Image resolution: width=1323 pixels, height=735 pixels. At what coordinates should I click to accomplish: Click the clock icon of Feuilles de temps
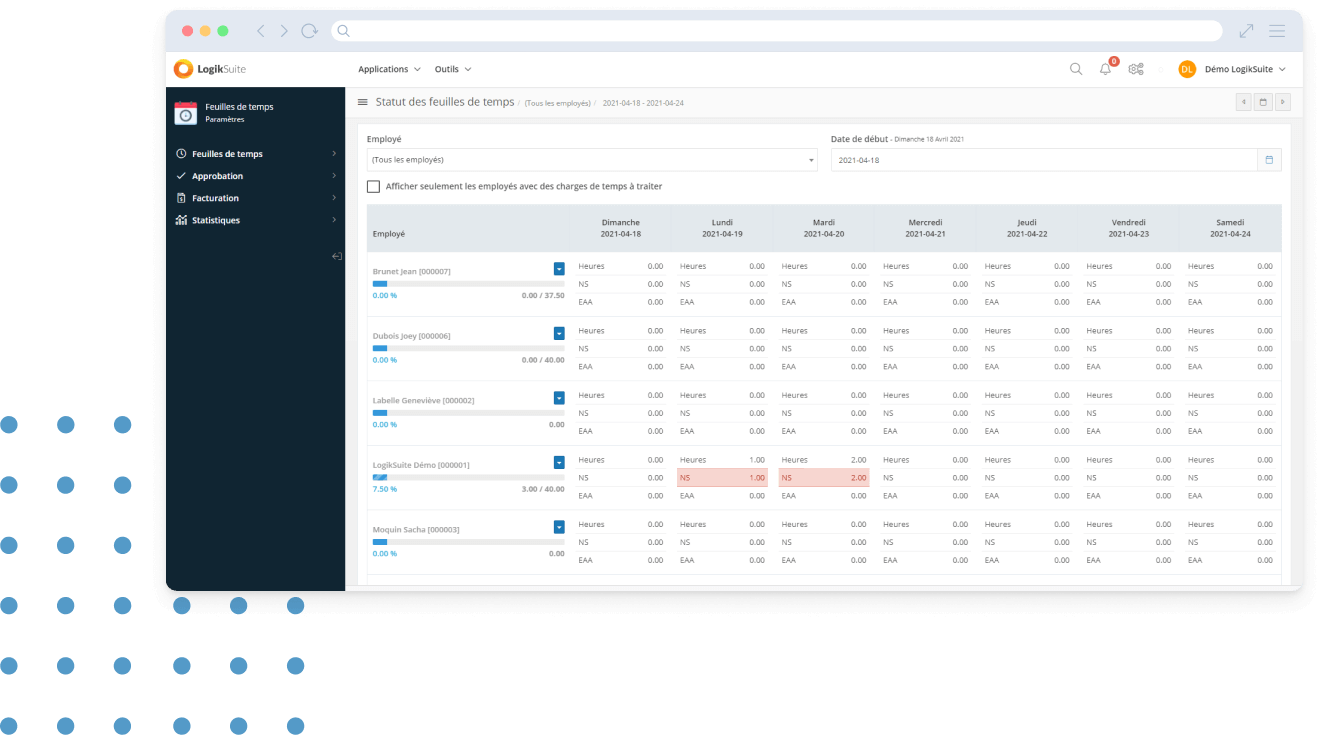point(181,154)
